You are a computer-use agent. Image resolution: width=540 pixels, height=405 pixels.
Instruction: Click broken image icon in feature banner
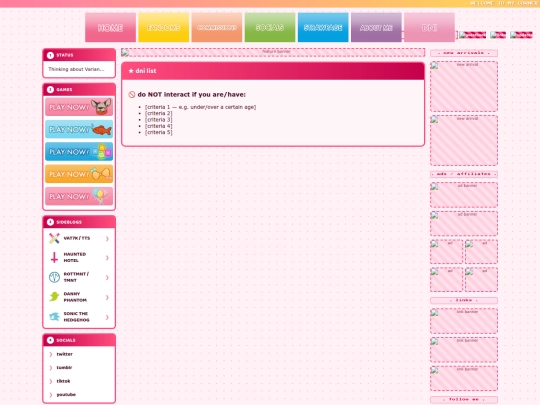click(125, 53)
